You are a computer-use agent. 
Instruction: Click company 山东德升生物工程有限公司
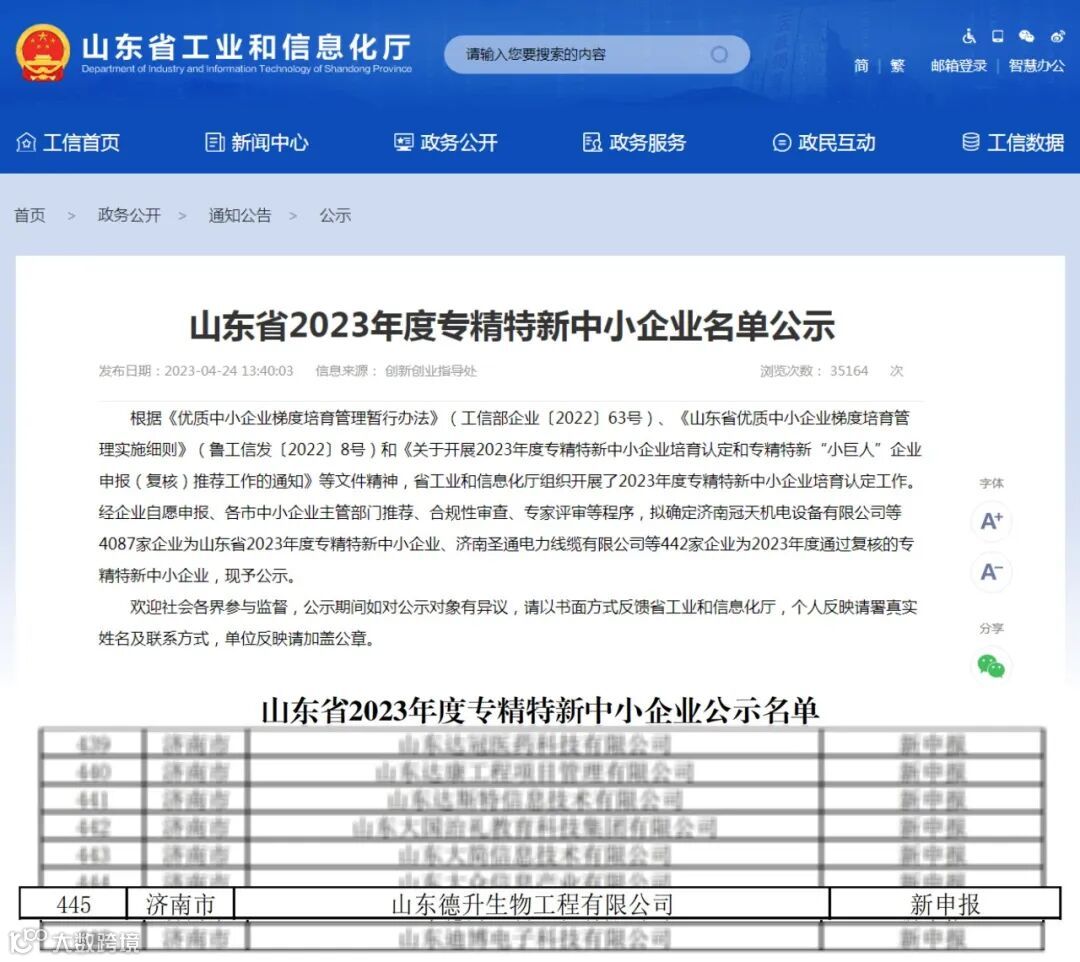click(x=532, y=904)
